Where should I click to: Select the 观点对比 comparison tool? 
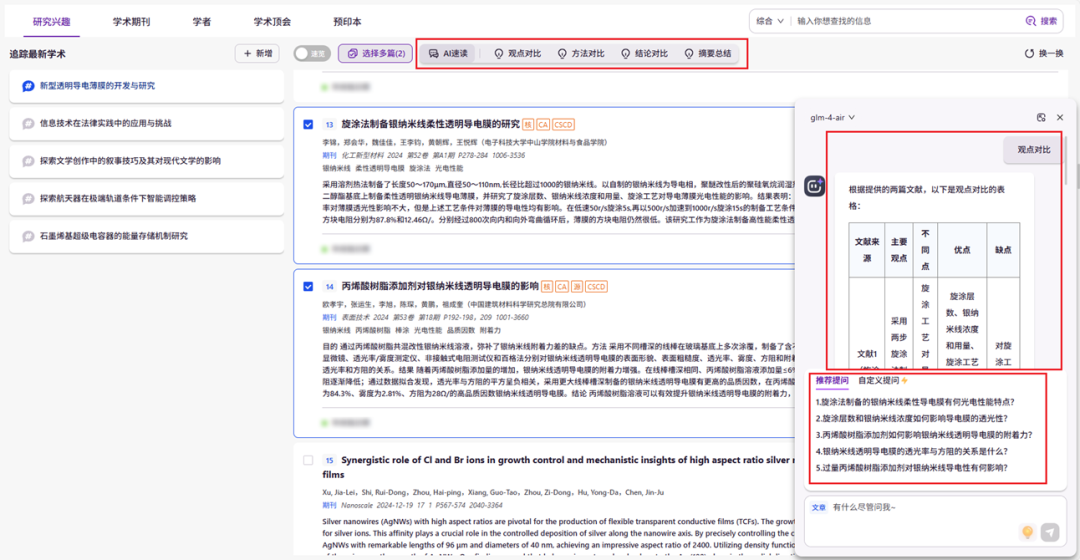click(518, 54)
